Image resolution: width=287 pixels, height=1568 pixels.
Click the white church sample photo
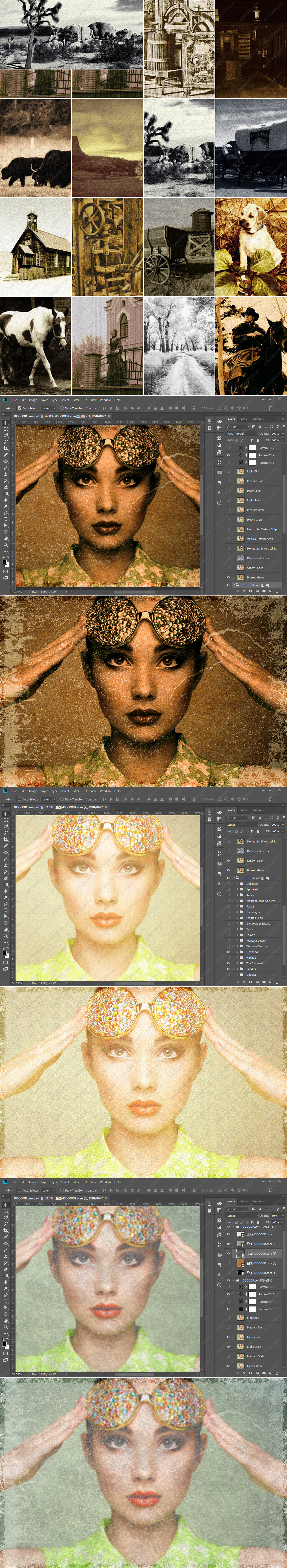pos(35,246)
